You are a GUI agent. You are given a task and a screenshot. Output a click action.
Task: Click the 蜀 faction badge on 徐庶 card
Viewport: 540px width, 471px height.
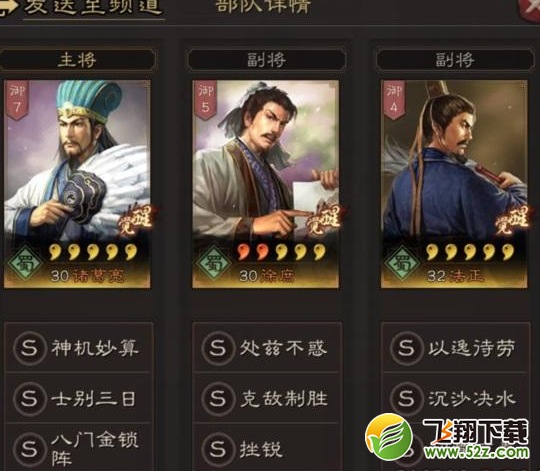[213, 264]
